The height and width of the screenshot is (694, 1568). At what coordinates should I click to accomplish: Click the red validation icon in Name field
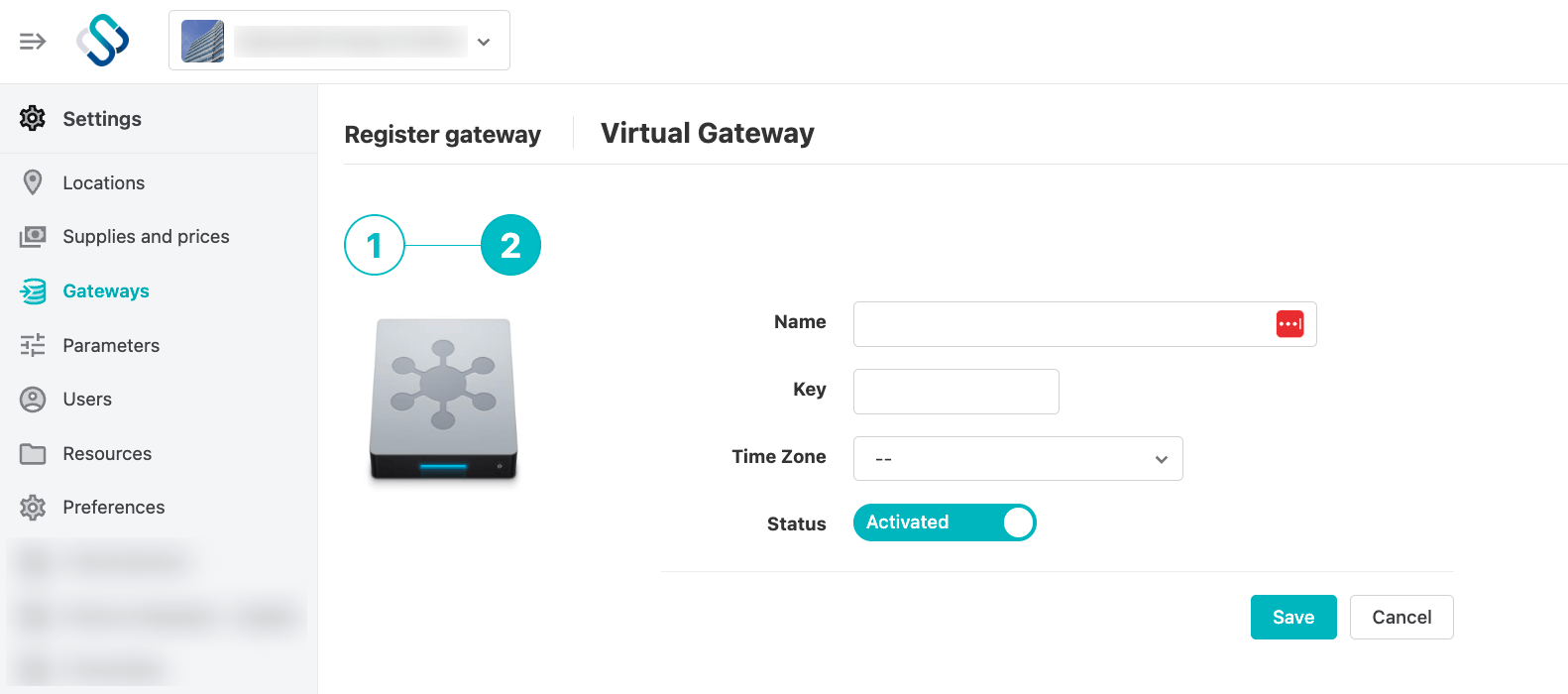1289,324
